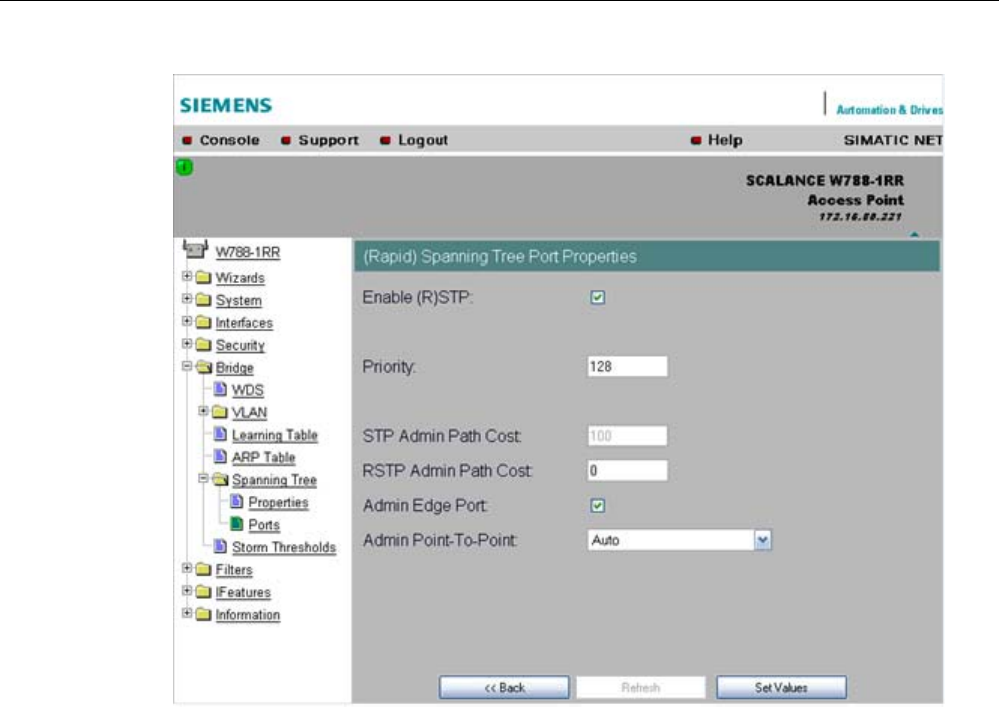Image resolution: width=999 pixels, height=707 pixels.
Task: Click the Security folder icon
Action: point(203,345)
